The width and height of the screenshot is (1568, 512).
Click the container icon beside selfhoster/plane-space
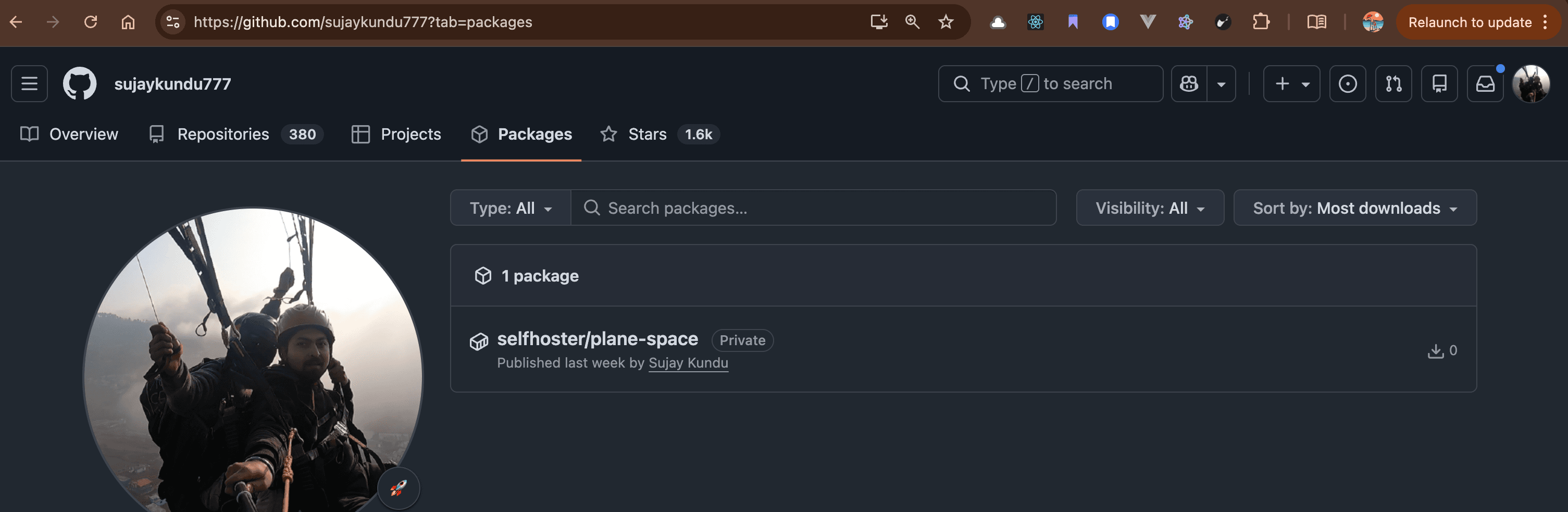click(x=479, y=342)
